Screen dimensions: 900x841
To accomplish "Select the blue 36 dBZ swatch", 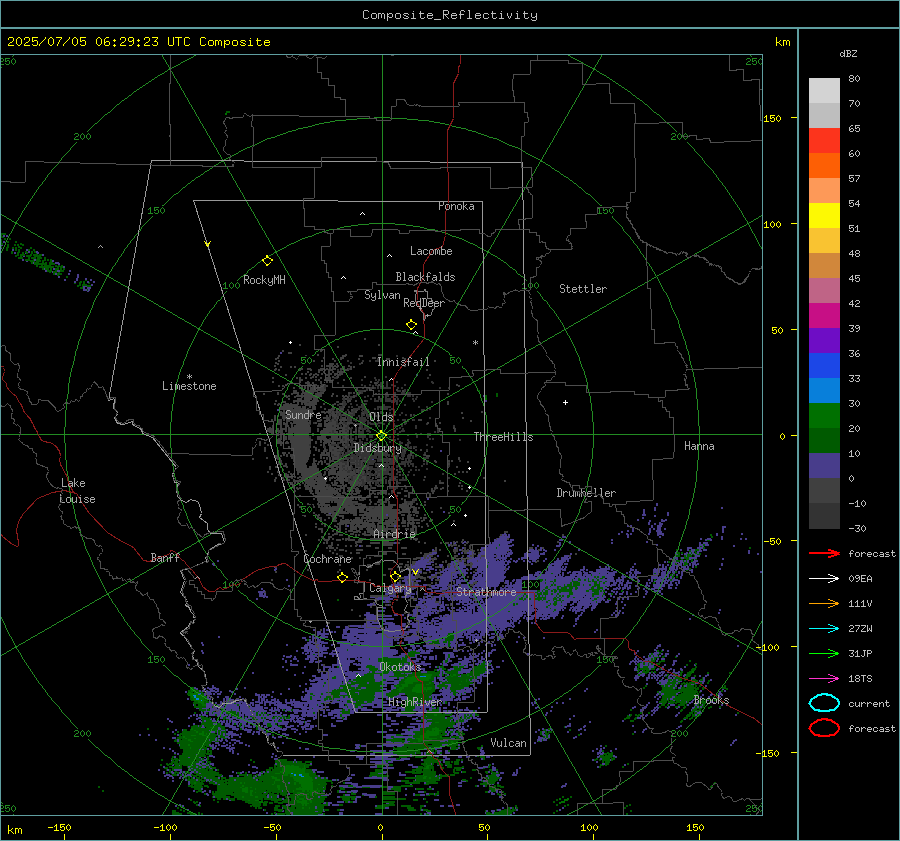I will pos(824,365).
